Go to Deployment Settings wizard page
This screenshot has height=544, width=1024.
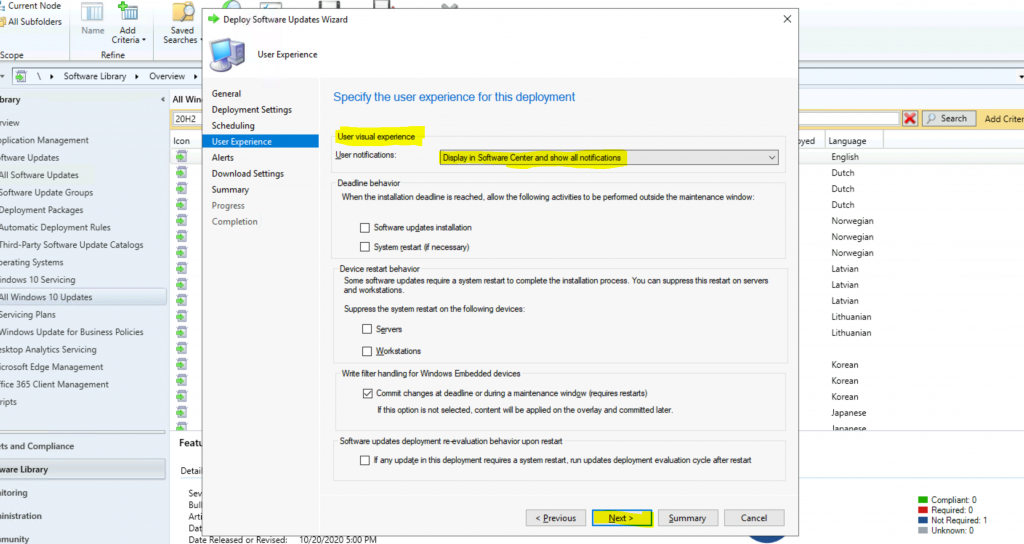[251, 110]
